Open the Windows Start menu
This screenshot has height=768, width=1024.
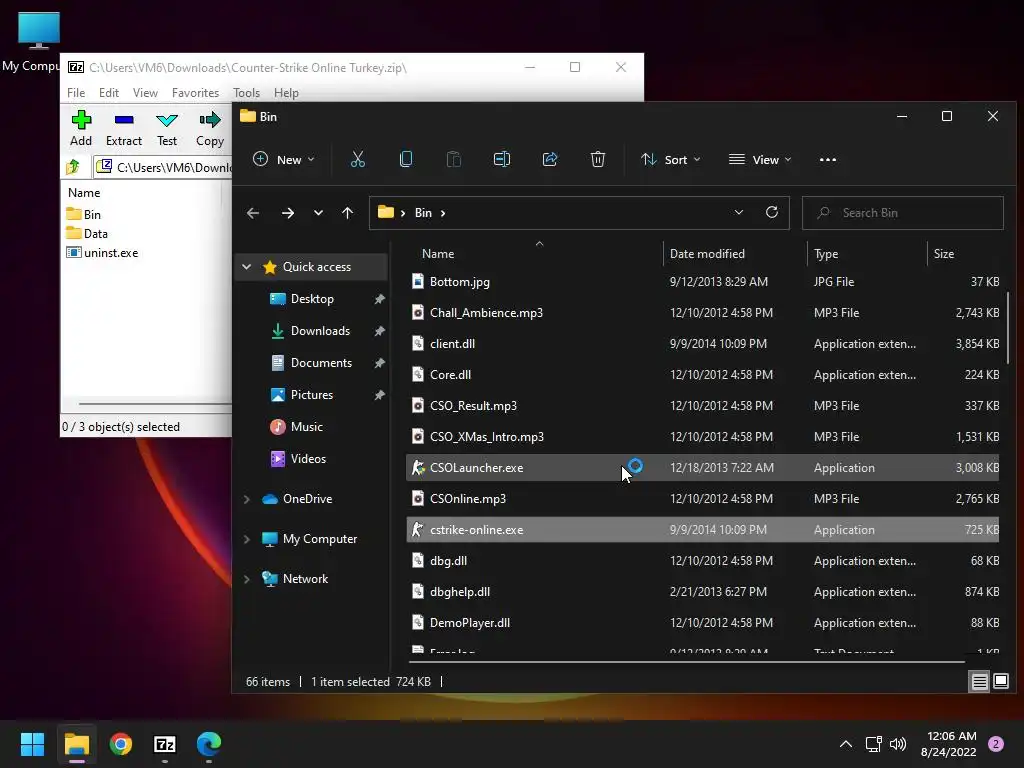[32, 744]
